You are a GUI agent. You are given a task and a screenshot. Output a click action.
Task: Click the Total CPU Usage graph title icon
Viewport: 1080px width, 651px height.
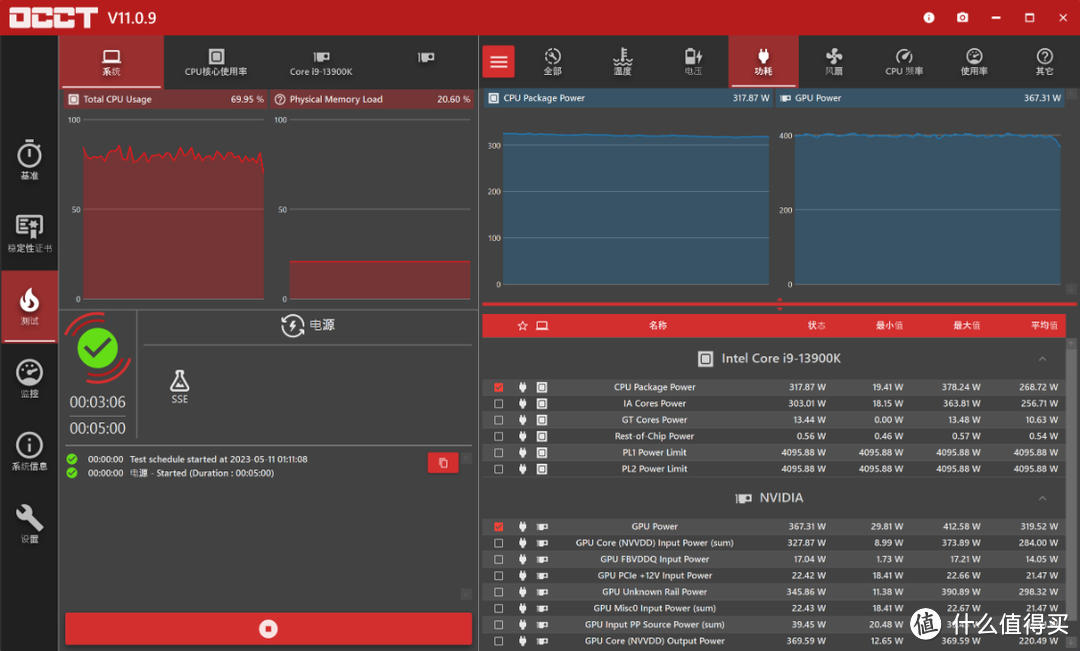coord(73,100)
